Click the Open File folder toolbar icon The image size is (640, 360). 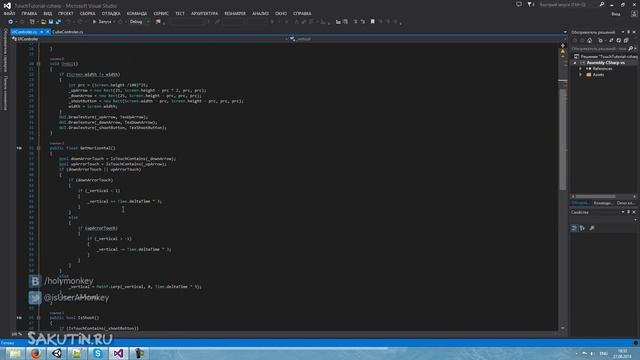click(43, 22)
